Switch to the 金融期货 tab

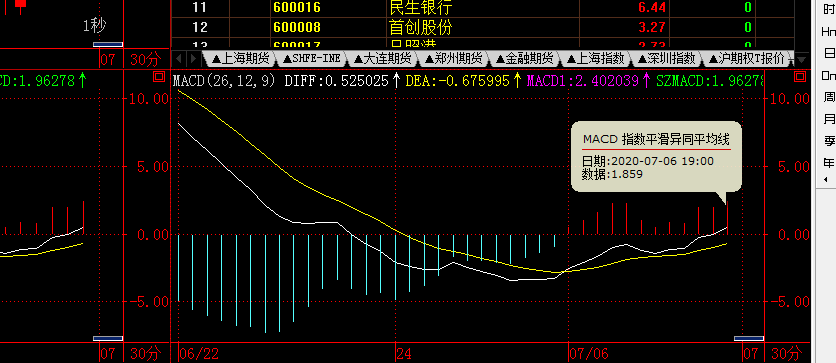point(525,58)
